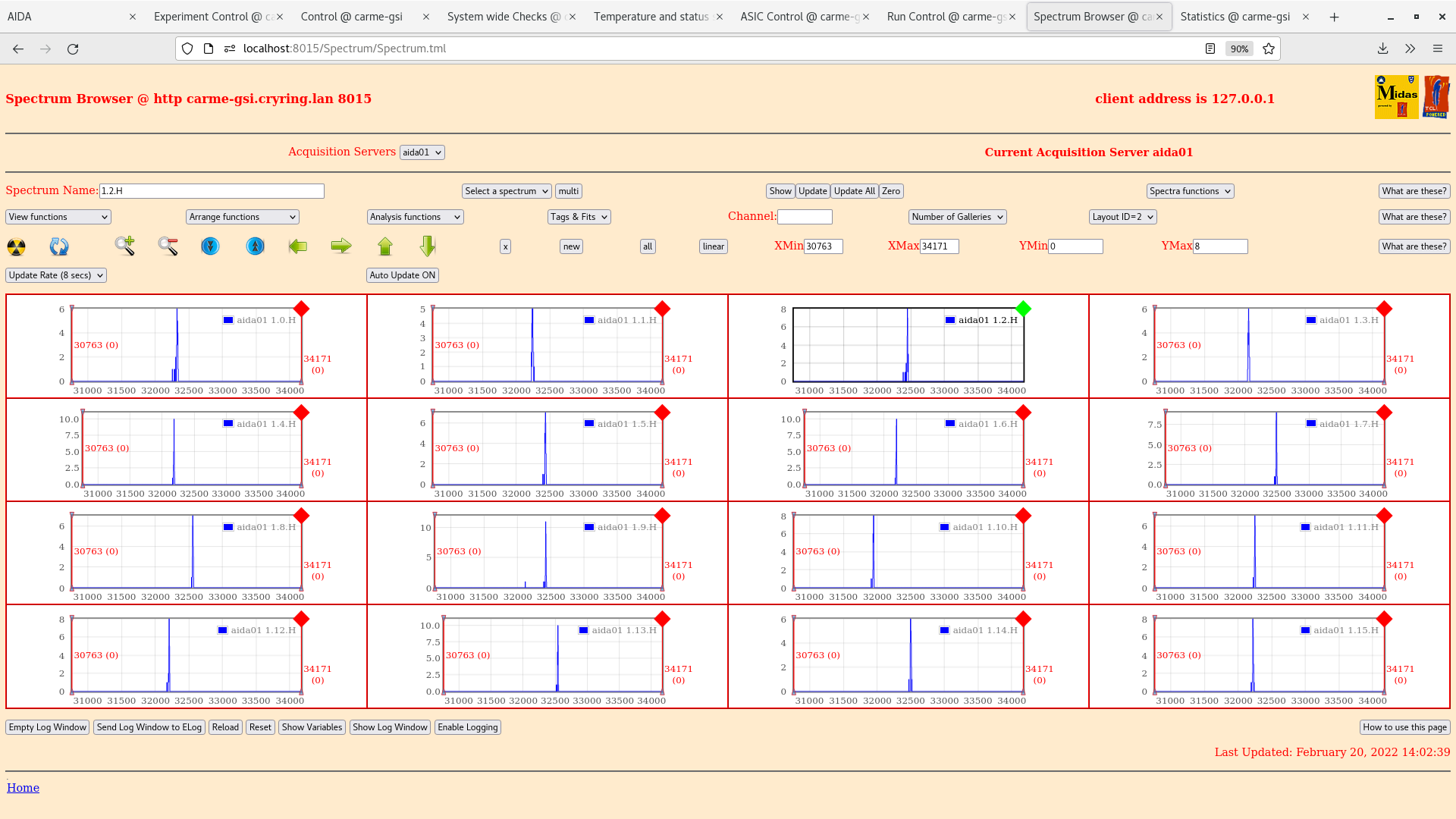Click the green up arrow icon
This screenshot has width=1456, height=819.
pos(385,246)
